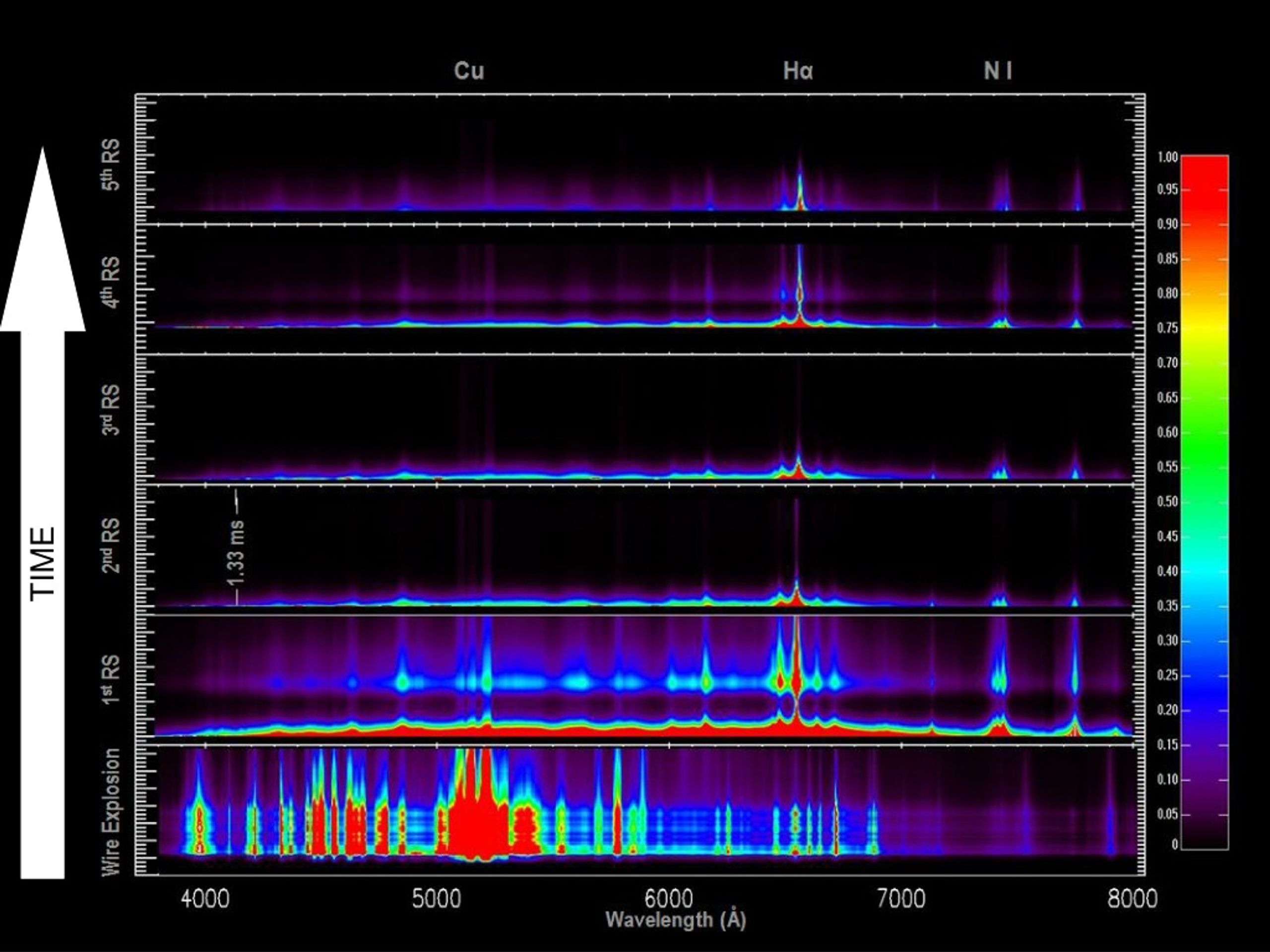Click the 1.00 value on the colorbar
Image resolution: width=1270 pixels, height=952 pixels.
(1167, 157)
